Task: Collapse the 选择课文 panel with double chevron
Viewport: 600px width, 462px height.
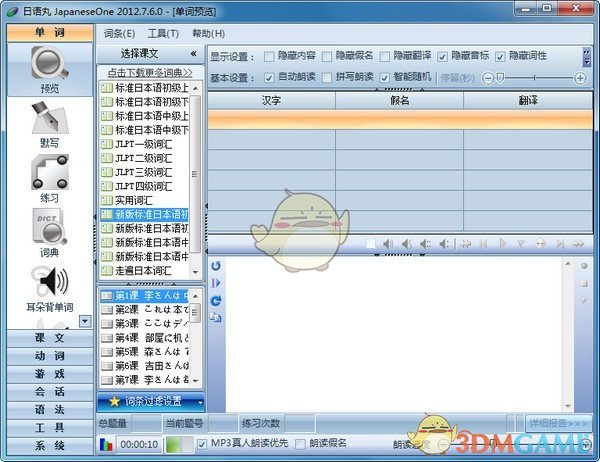Action: (x=192, y=53)
